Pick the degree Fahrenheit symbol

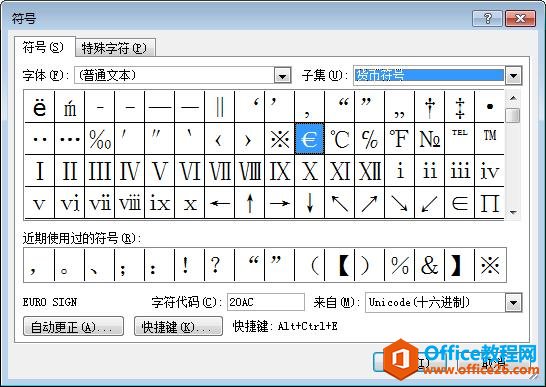tap(399, 139)
